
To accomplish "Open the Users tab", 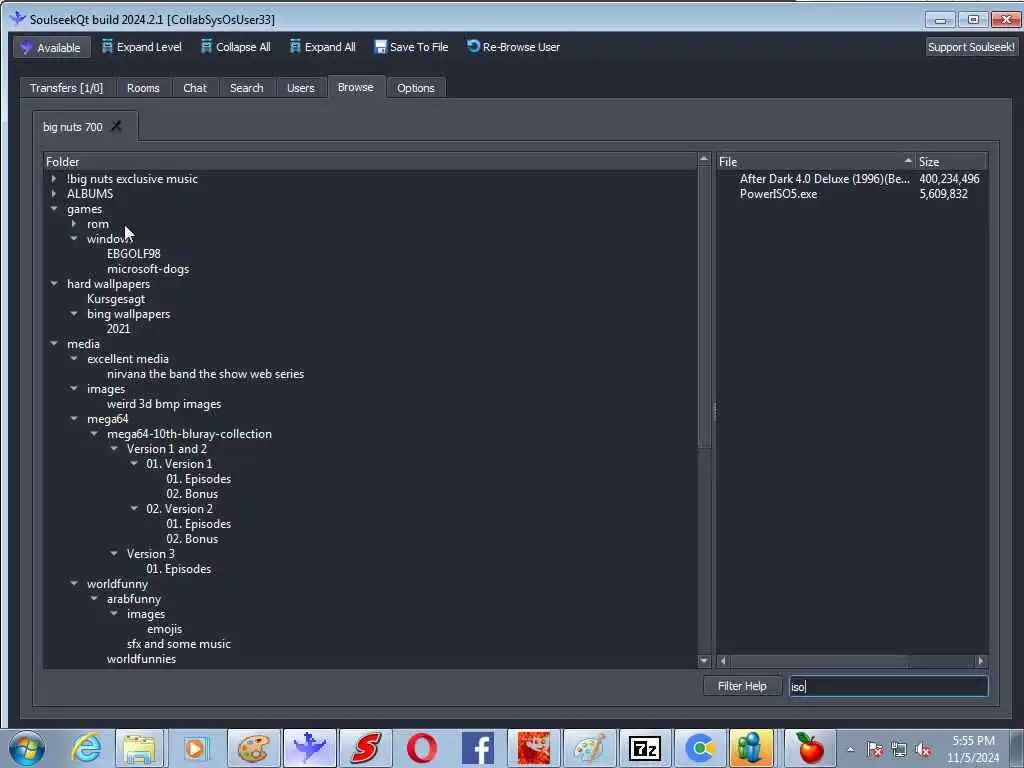I will (x=300, y=88).
